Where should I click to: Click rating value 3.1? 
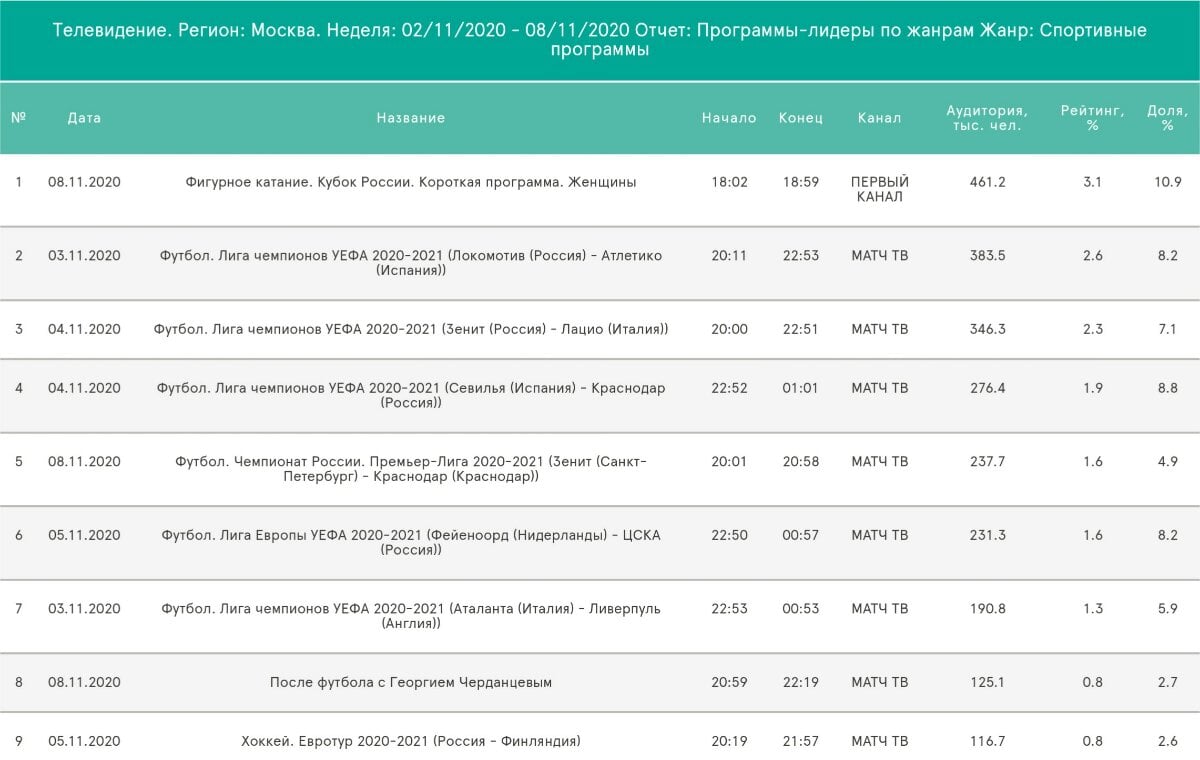click(1093, 182)
